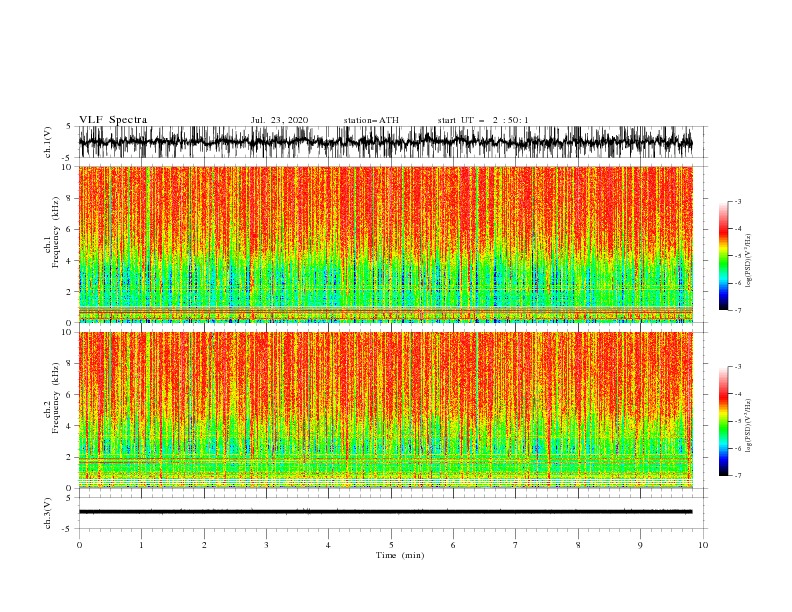The image size is (792, 612).
Task: Click the "station=ATH" label
Action: 371,120
